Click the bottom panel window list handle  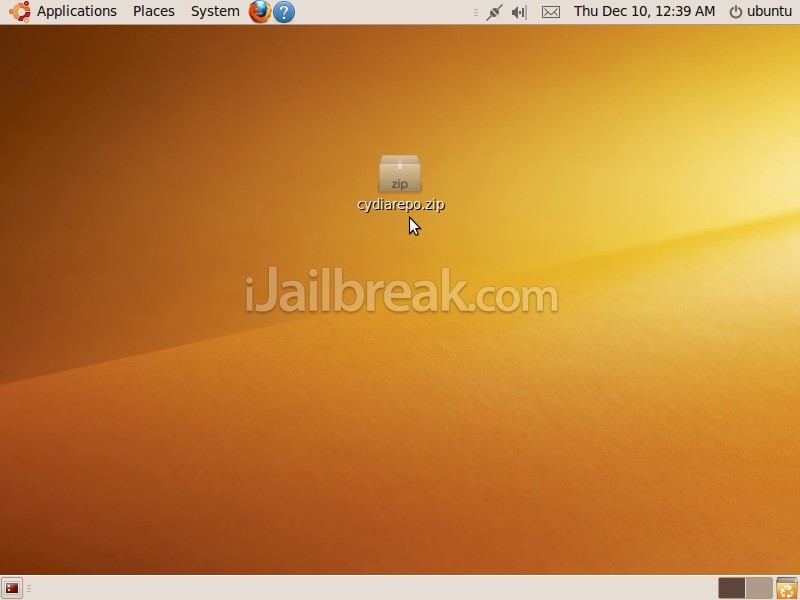tap(29, 588)
